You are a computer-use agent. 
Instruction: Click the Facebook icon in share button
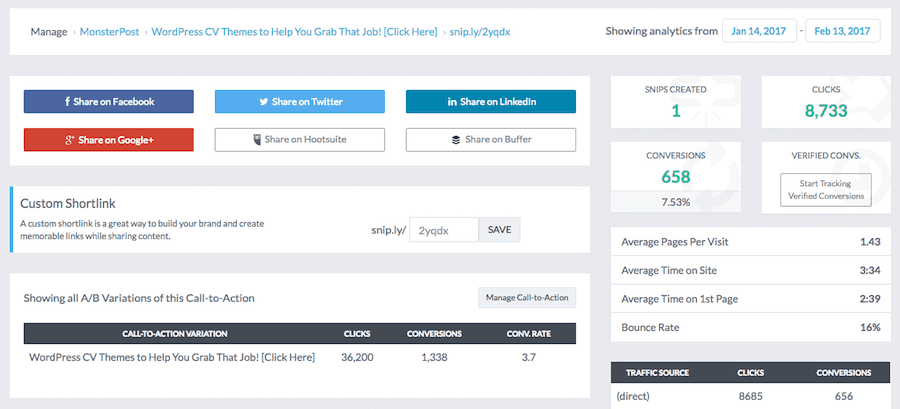[67, 102]
